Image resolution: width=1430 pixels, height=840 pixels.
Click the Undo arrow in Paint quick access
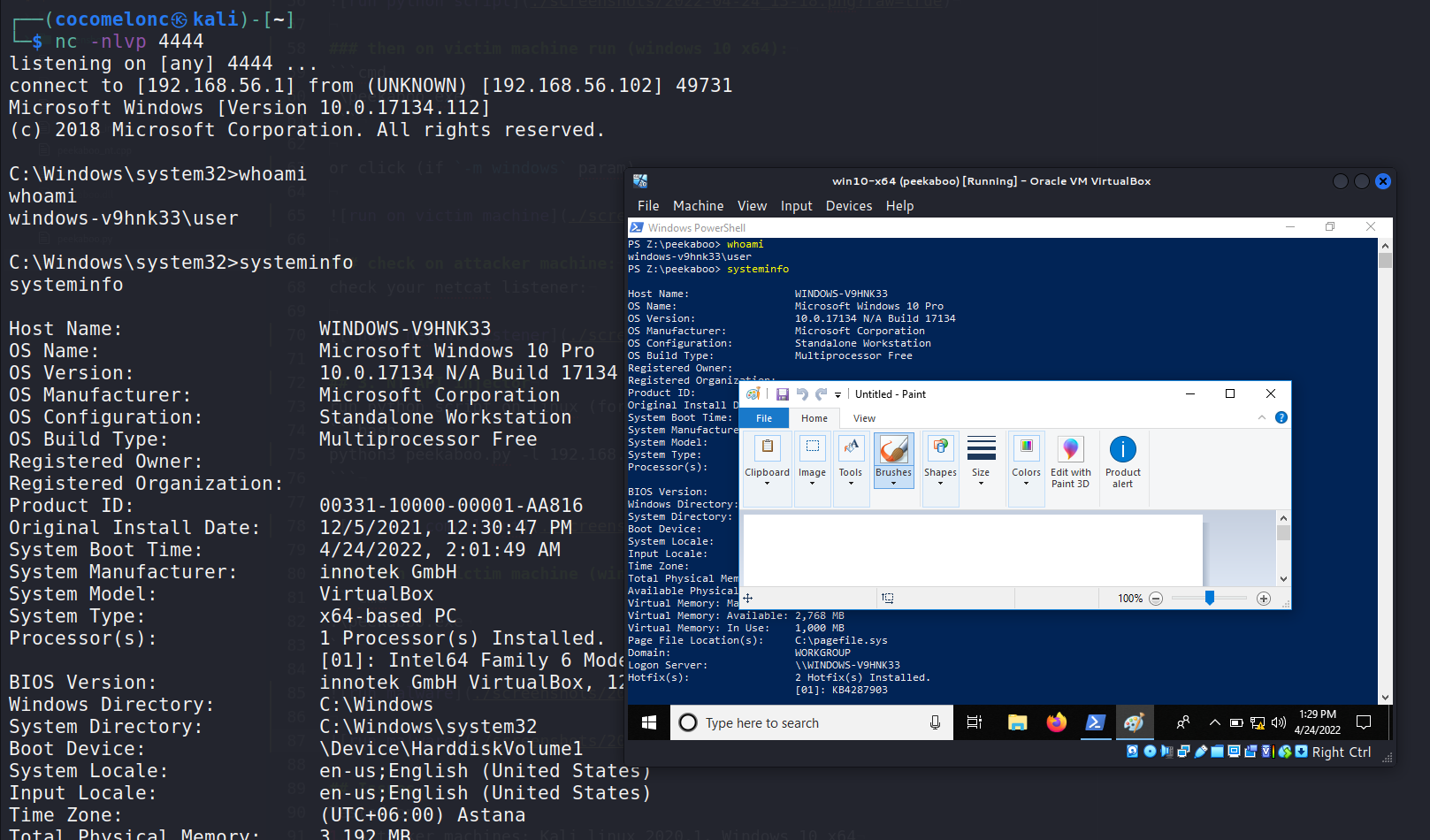tap(802, 394)
